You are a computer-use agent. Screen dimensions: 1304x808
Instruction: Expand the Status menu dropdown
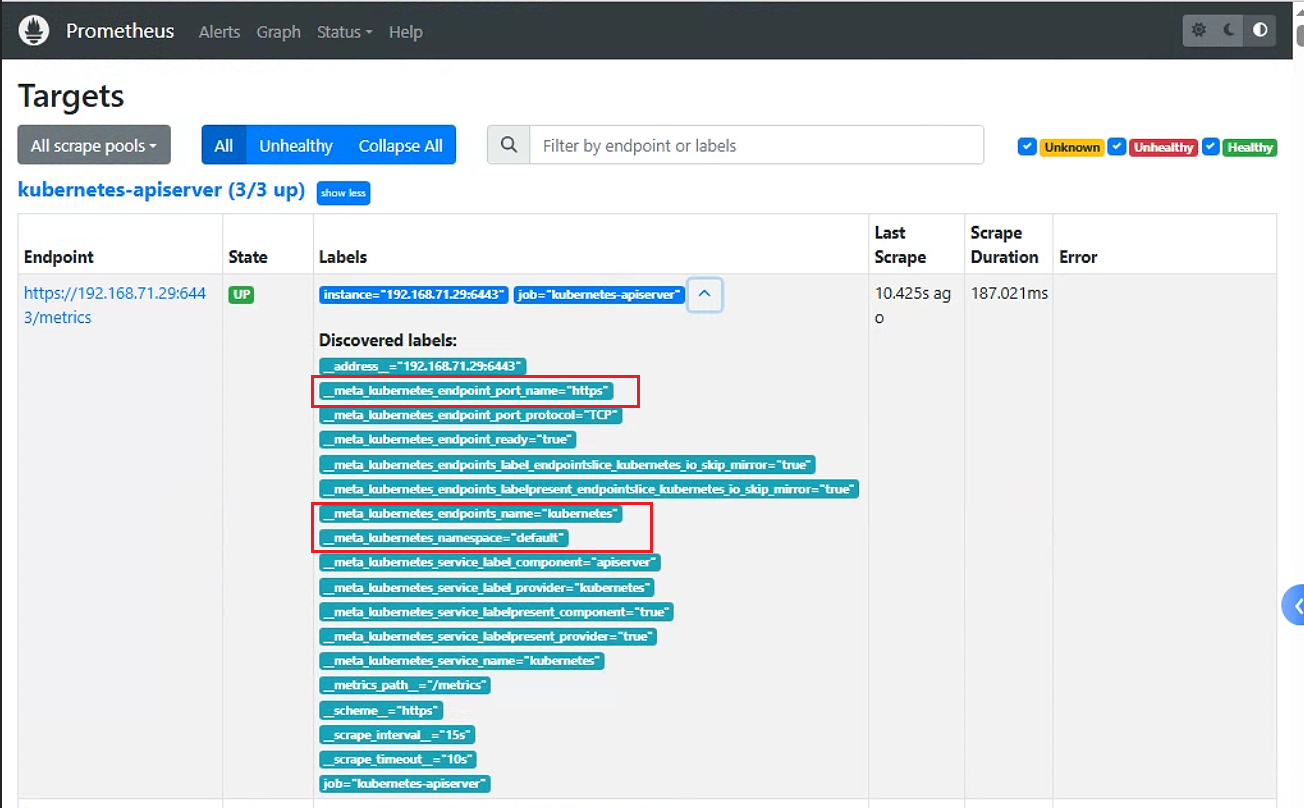pos(344,32)
